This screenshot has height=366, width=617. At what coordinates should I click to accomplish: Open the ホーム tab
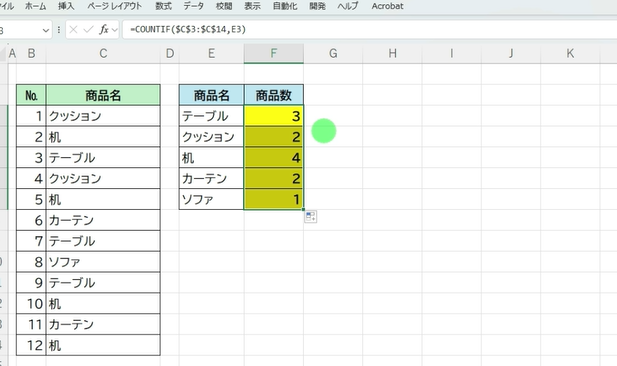(x=35, y=6)
